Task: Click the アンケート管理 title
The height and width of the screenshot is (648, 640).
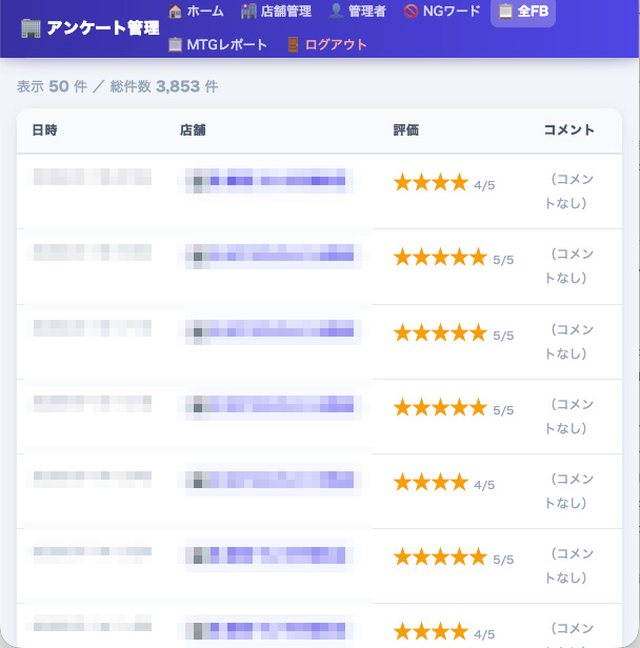Action: pyautogui.click(x=103, y=29)
